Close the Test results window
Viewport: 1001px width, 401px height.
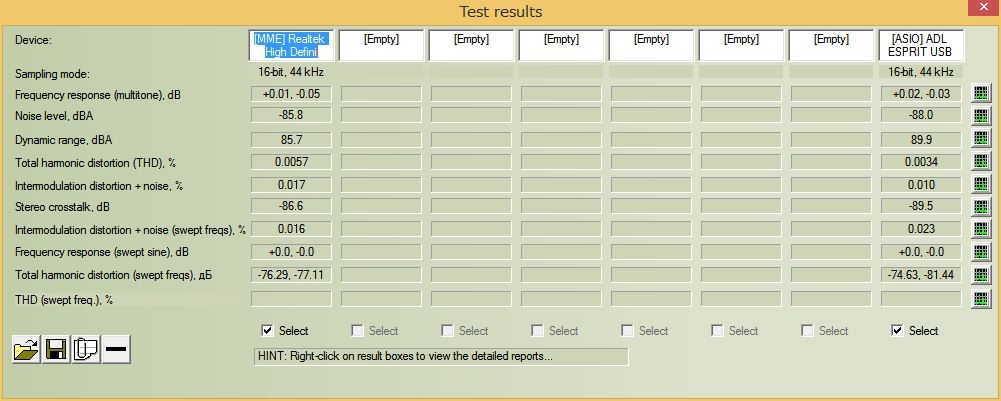[982, 8]
